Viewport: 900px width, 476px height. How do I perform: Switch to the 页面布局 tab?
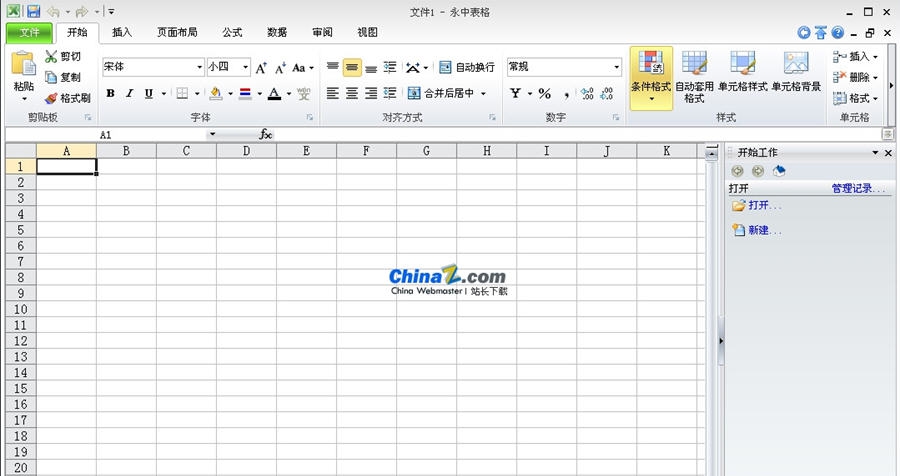[177, 32]
